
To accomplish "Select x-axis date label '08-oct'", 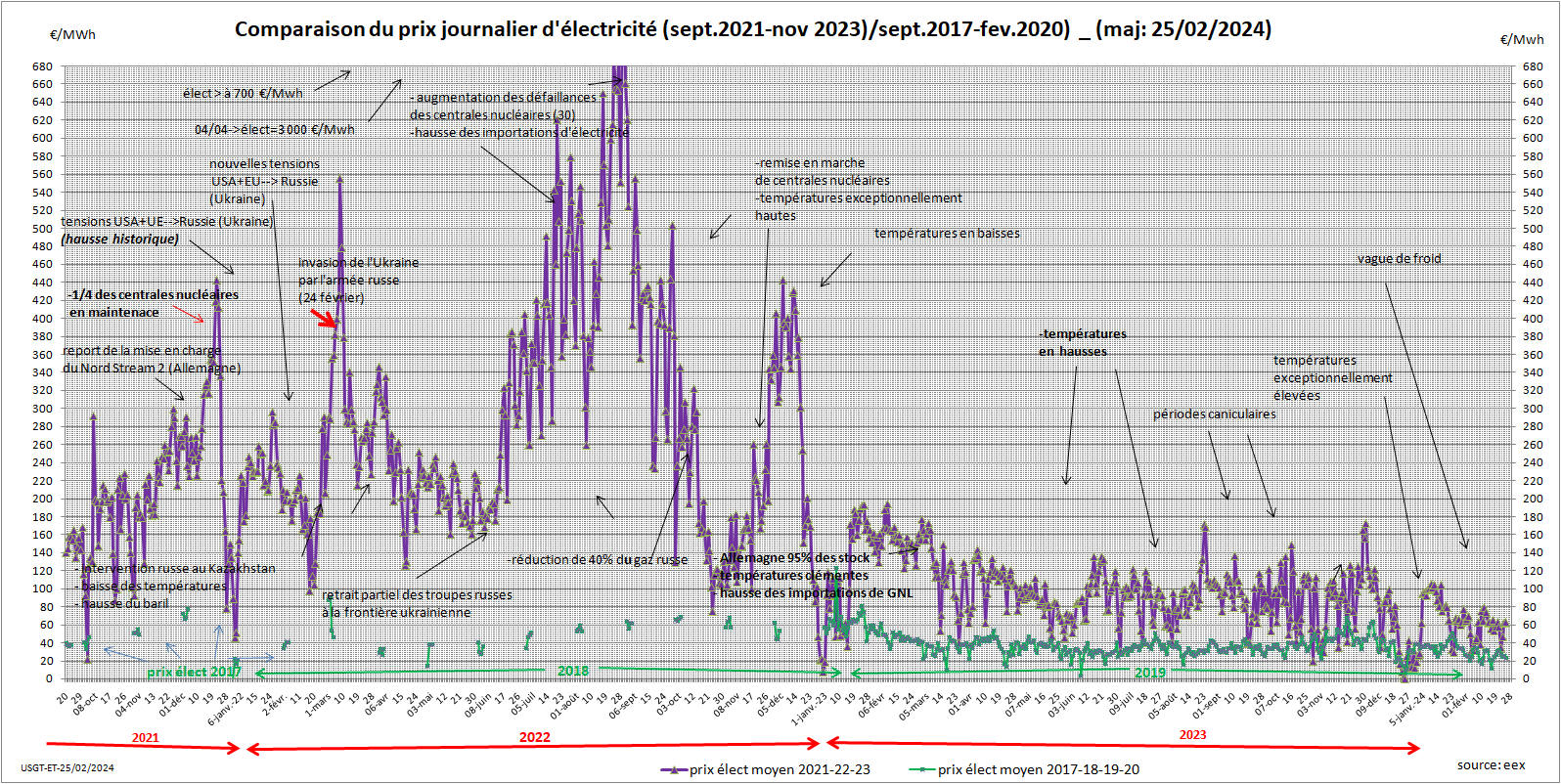I will point(85,704).
